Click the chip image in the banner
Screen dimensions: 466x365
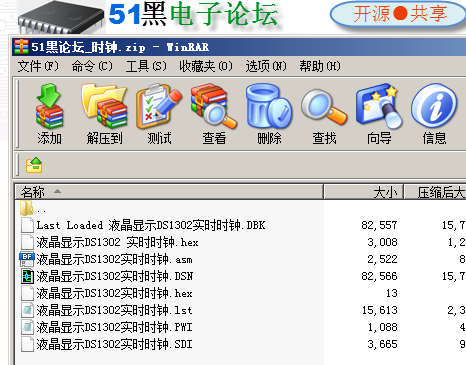(x=61, y=17)
